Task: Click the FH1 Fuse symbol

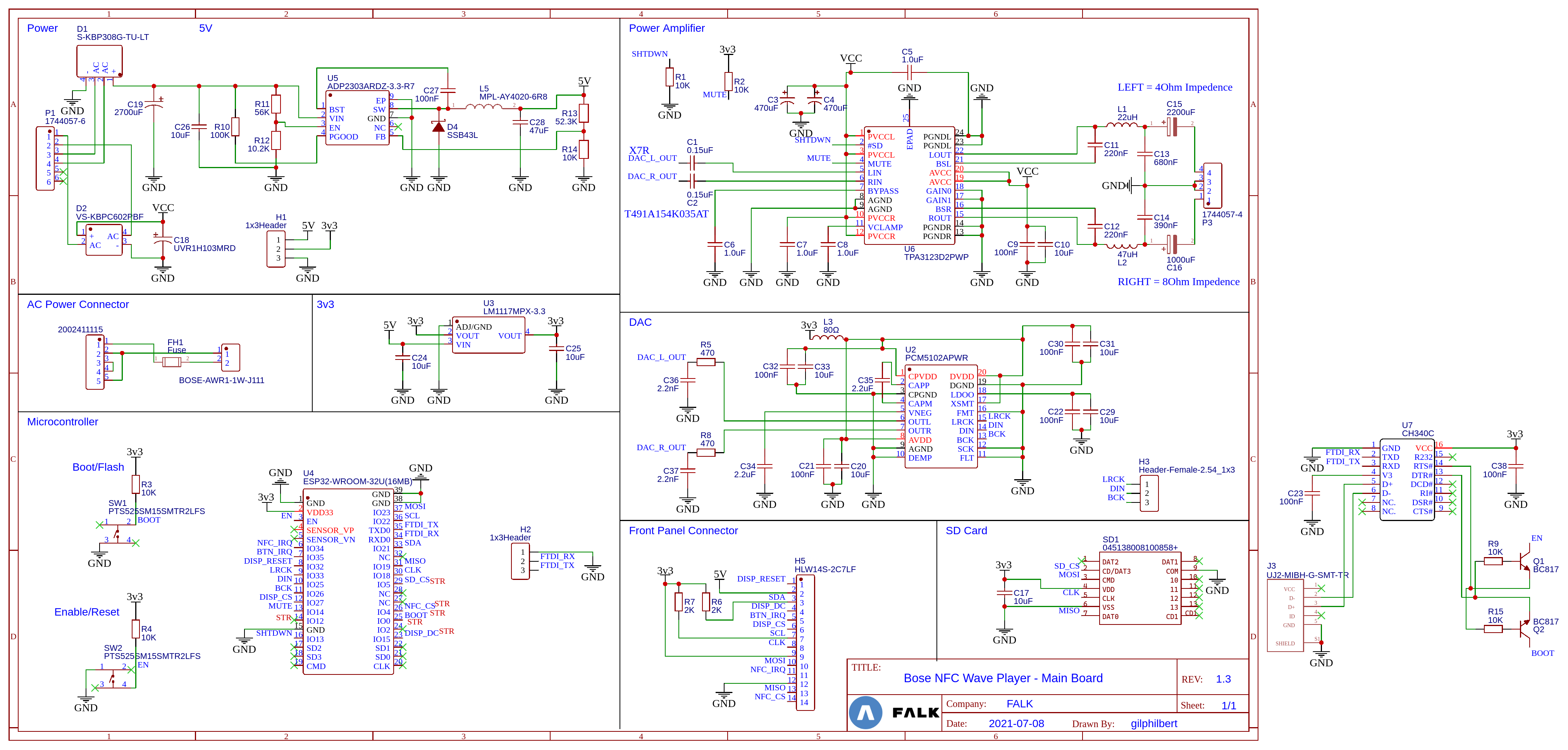Action: click(172, 362)
